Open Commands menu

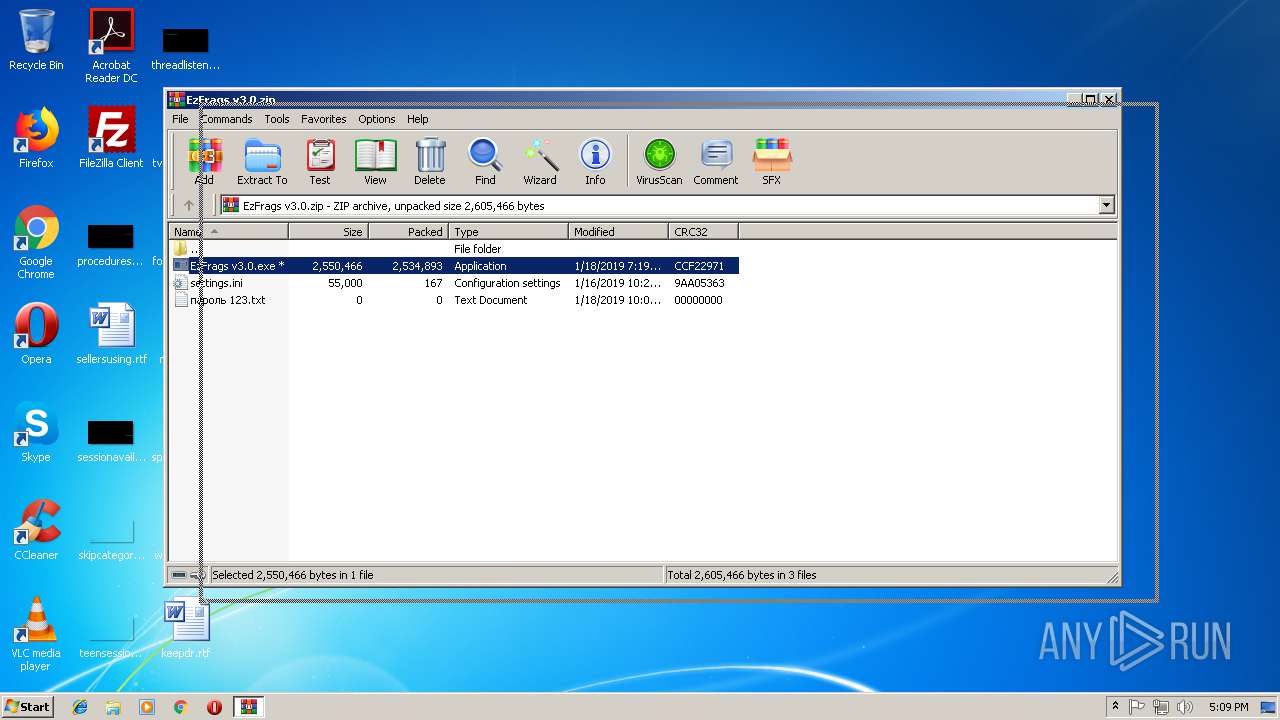[x=226, y=119]
